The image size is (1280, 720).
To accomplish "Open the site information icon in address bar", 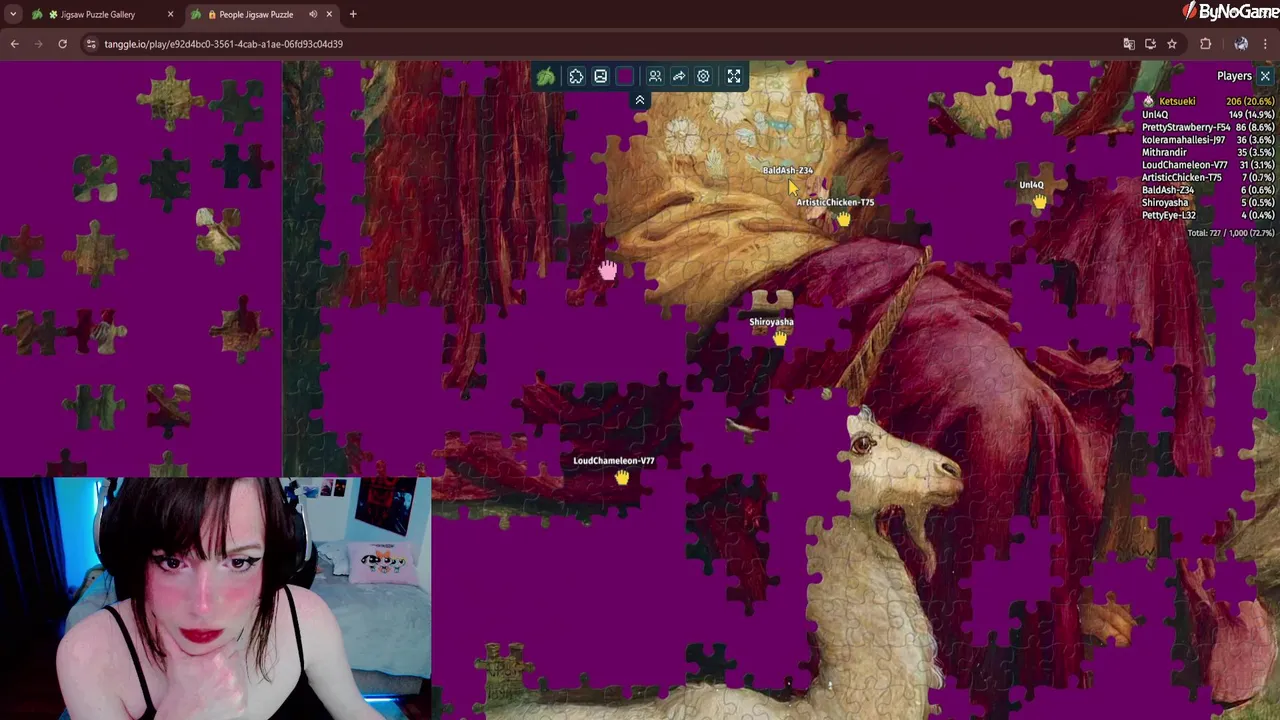I will (91, 44).
